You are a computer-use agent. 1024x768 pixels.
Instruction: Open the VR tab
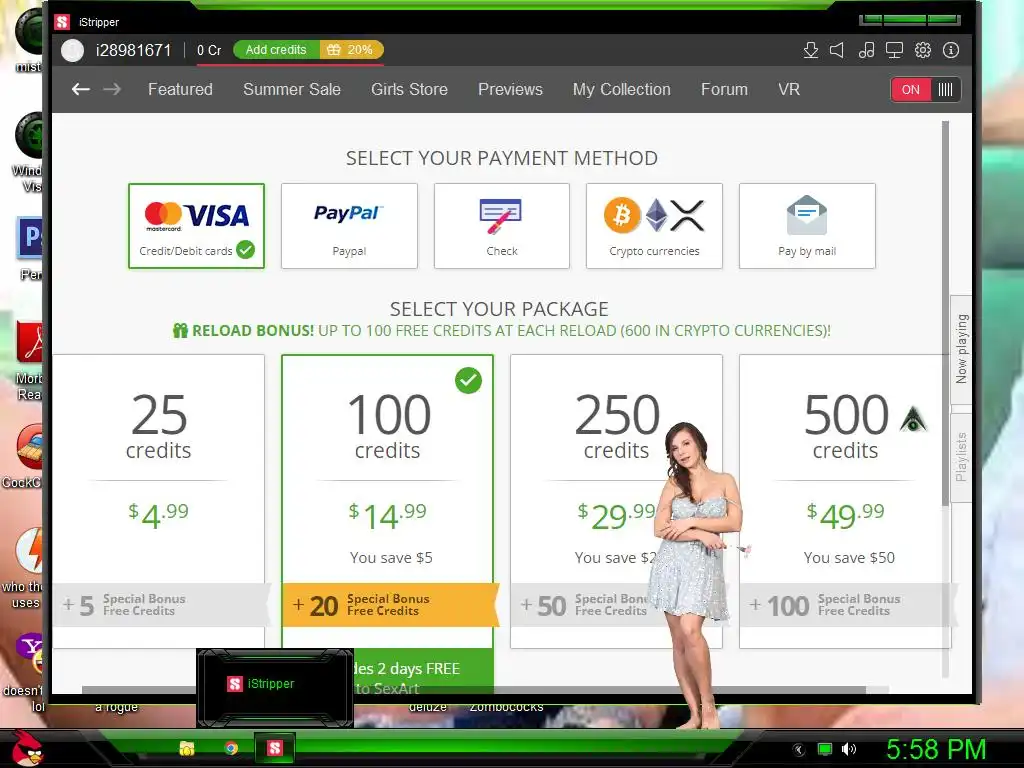789,89
